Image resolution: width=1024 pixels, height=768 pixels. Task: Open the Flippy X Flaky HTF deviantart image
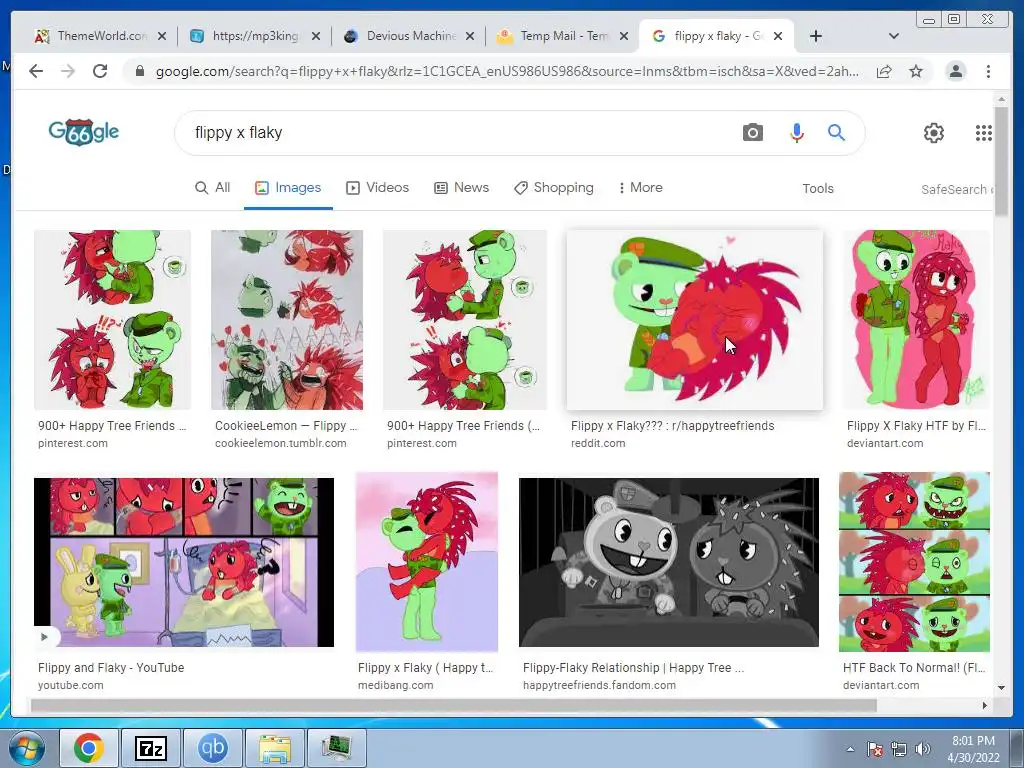[916, 319]
